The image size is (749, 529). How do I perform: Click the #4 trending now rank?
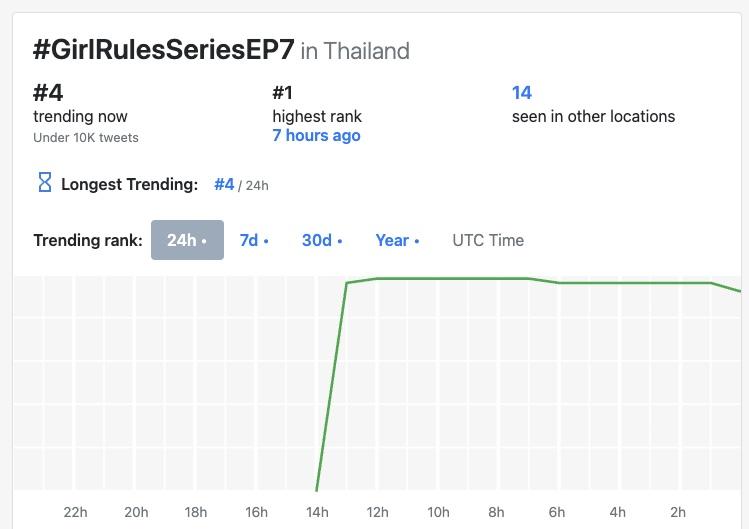pyautogui.click(x=48, y=93)
